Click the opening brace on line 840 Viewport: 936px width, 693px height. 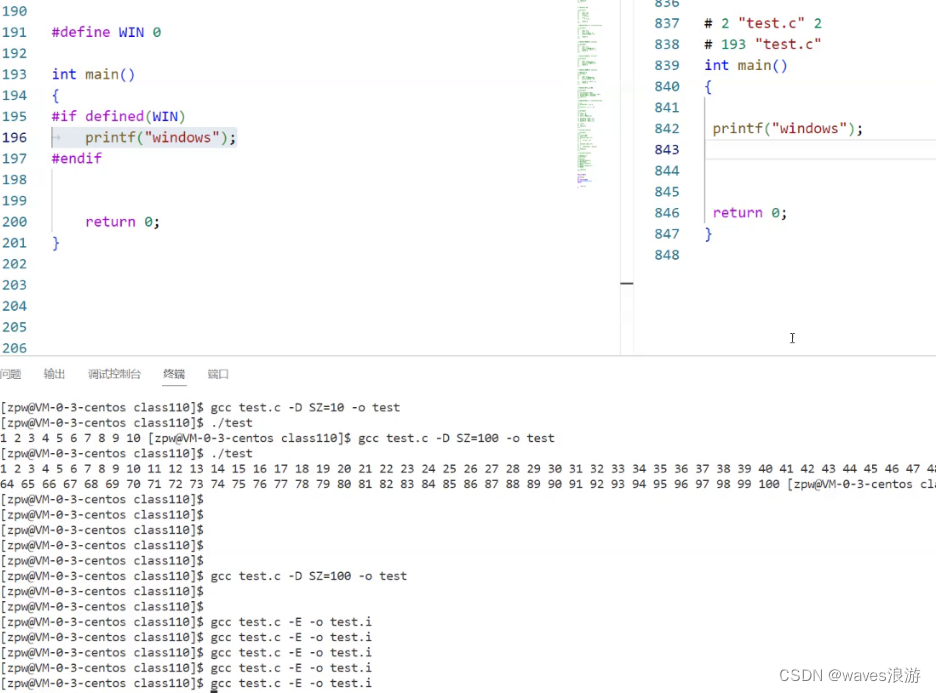pos(708,87)
